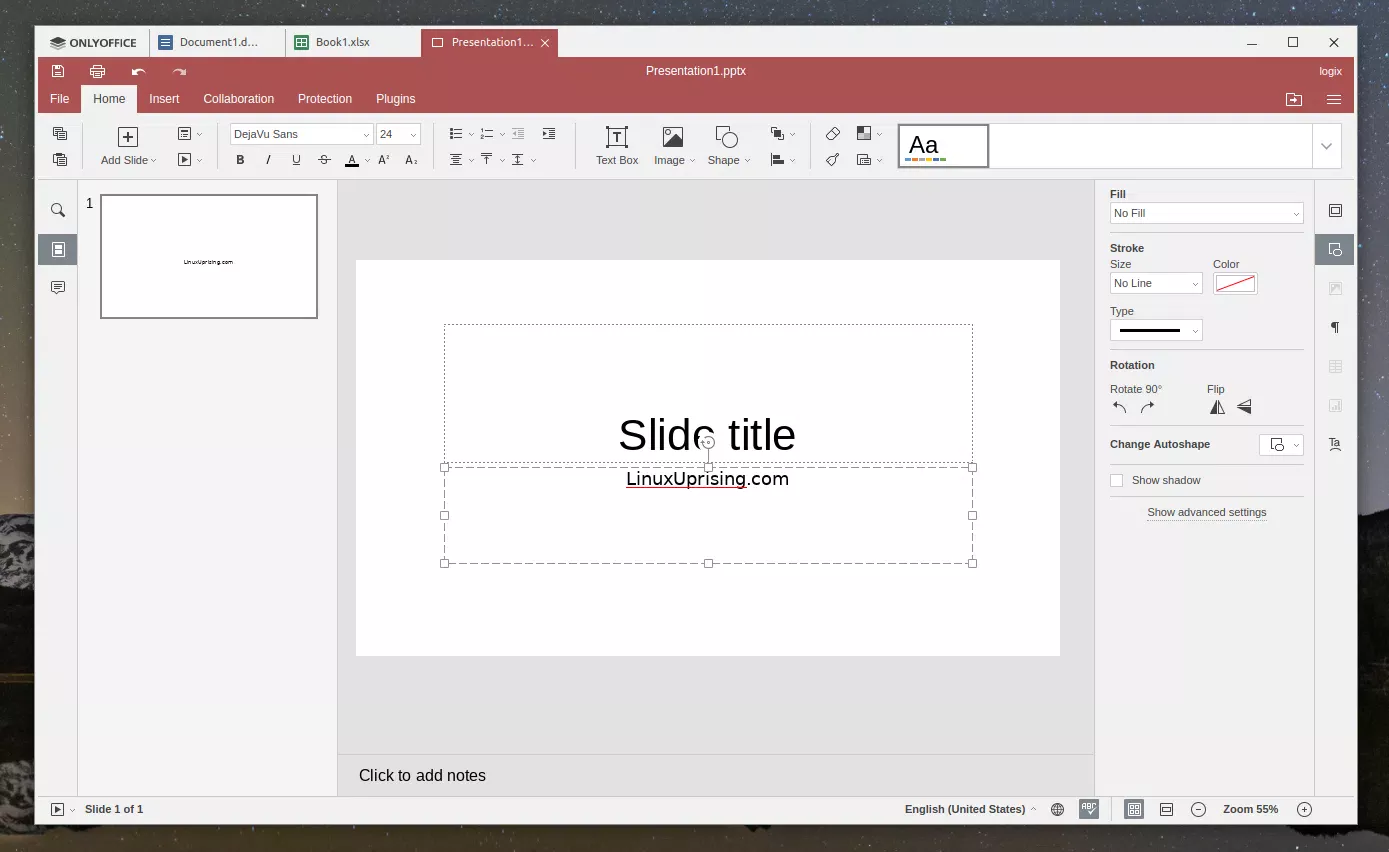Paste with the paste icon
Screen dimensions: 1389x852
pyautogui.click(x=60, y=160)
